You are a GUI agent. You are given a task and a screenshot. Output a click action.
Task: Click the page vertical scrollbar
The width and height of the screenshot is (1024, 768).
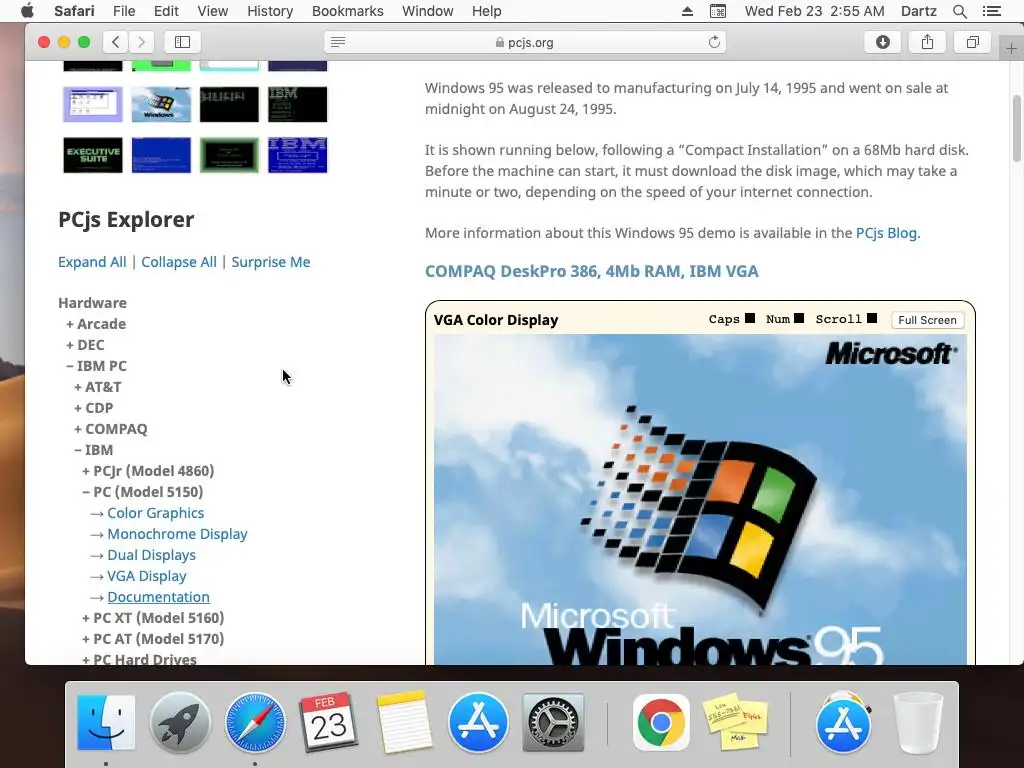click(1017, 128)
